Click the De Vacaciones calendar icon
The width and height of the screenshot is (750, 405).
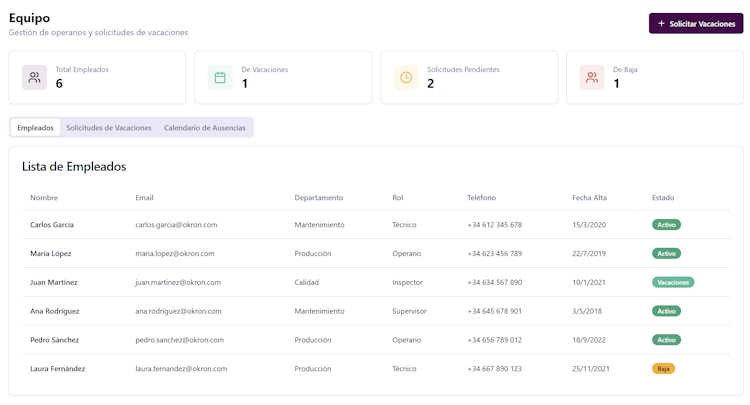pyautogui.click(x=220, y=77)
